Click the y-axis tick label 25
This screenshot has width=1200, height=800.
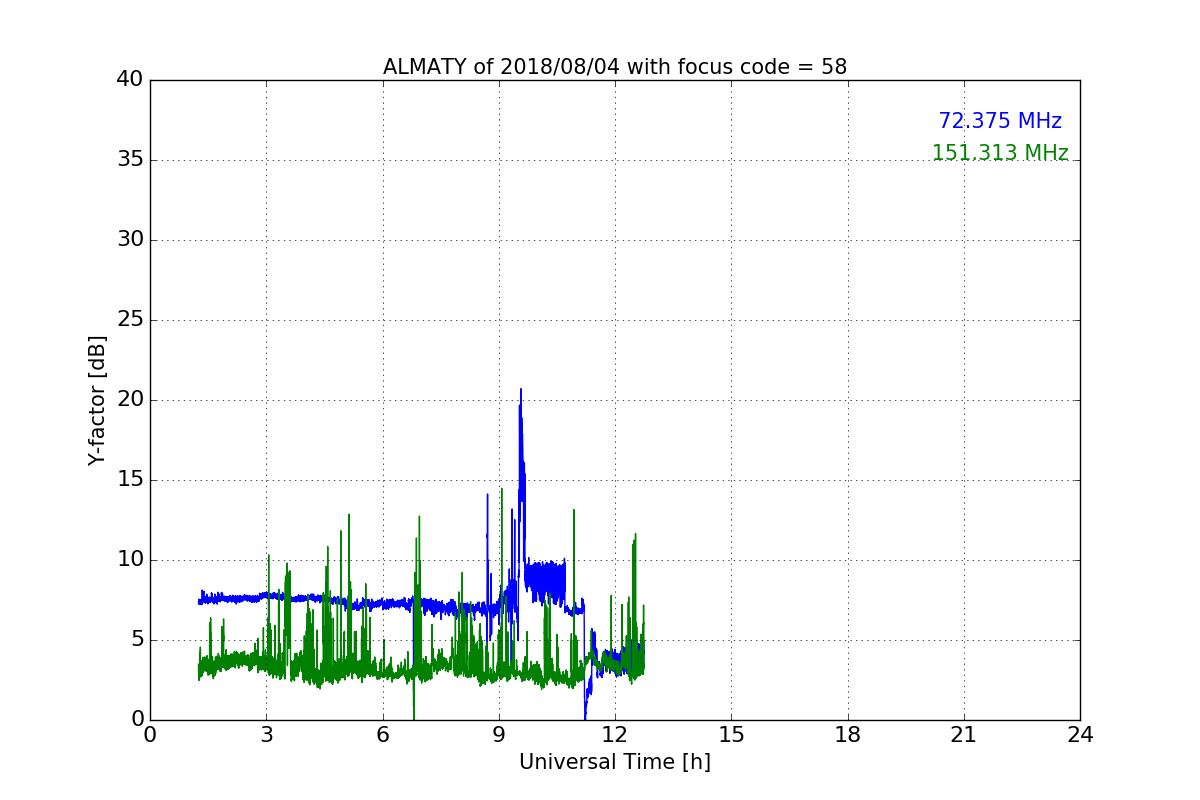pyautogui.click(x=130, y=320)
